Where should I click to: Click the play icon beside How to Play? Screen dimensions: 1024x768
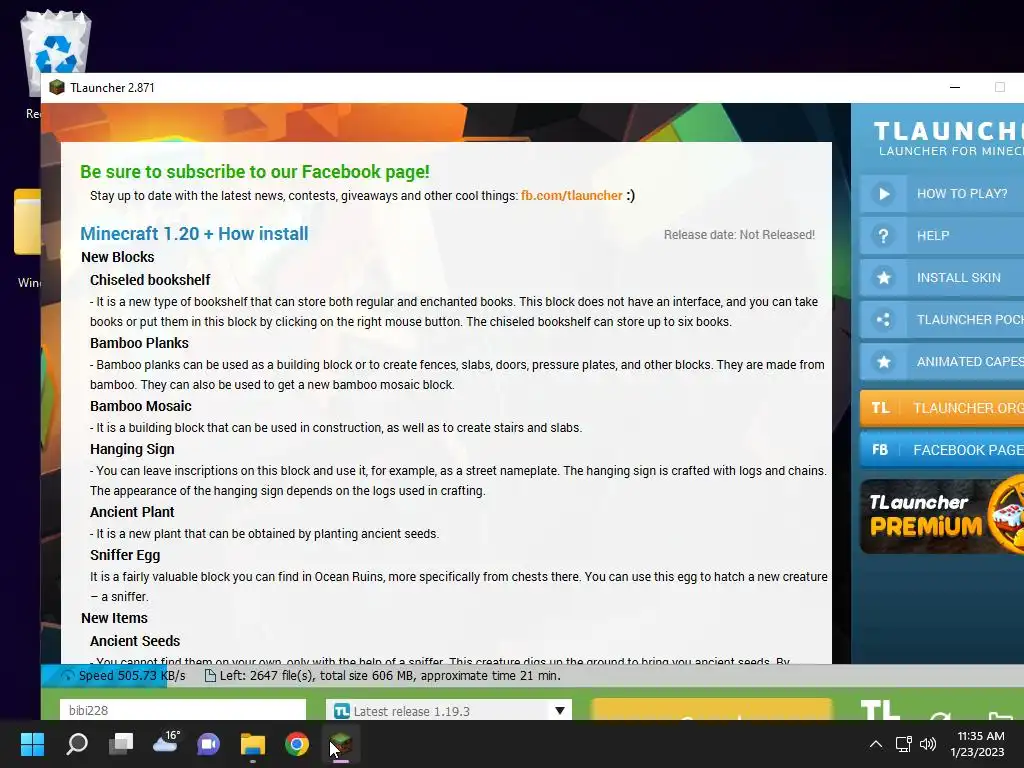(884, 194)
